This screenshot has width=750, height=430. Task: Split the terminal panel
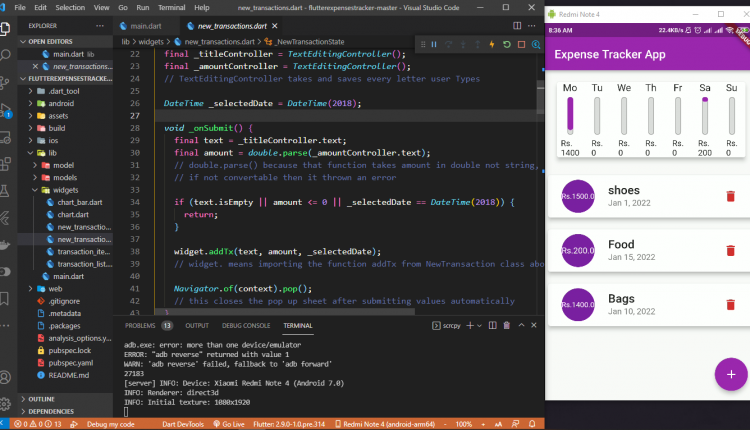coord(493,325)
